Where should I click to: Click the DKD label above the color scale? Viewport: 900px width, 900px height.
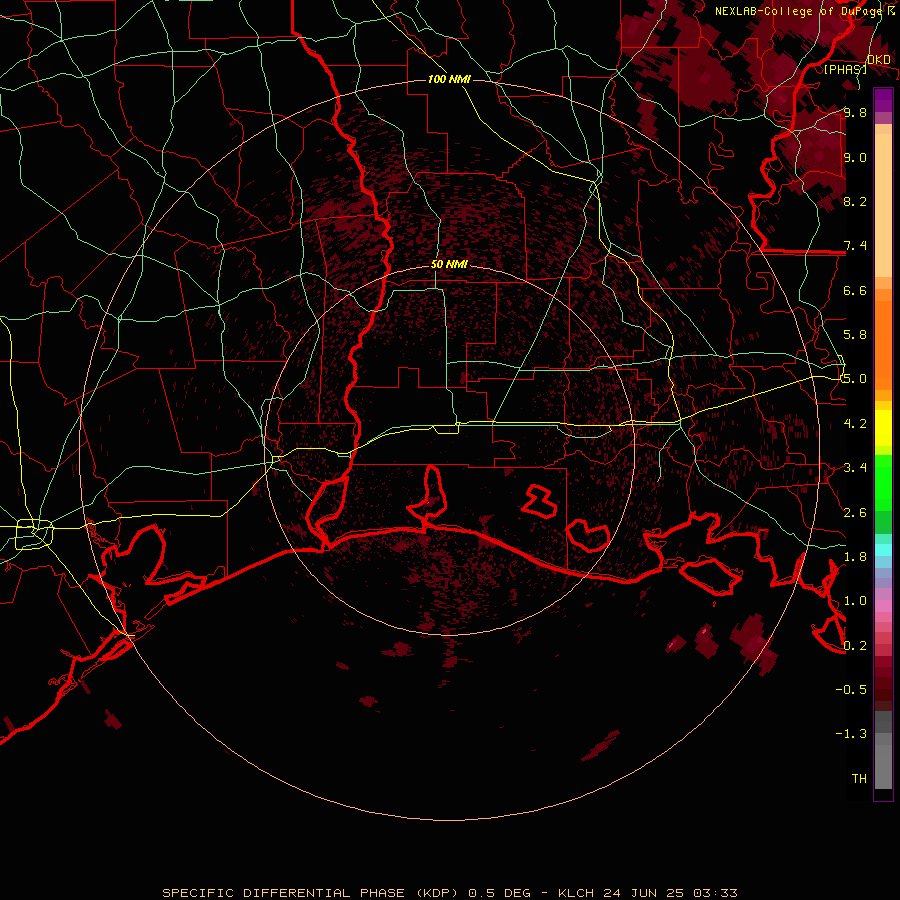coord(879,60)
